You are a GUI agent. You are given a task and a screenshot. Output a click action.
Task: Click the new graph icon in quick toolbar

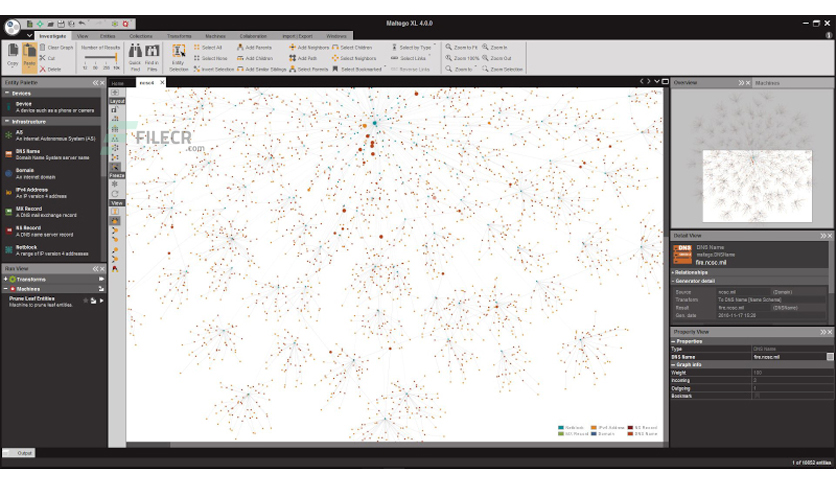click(30, 24)
